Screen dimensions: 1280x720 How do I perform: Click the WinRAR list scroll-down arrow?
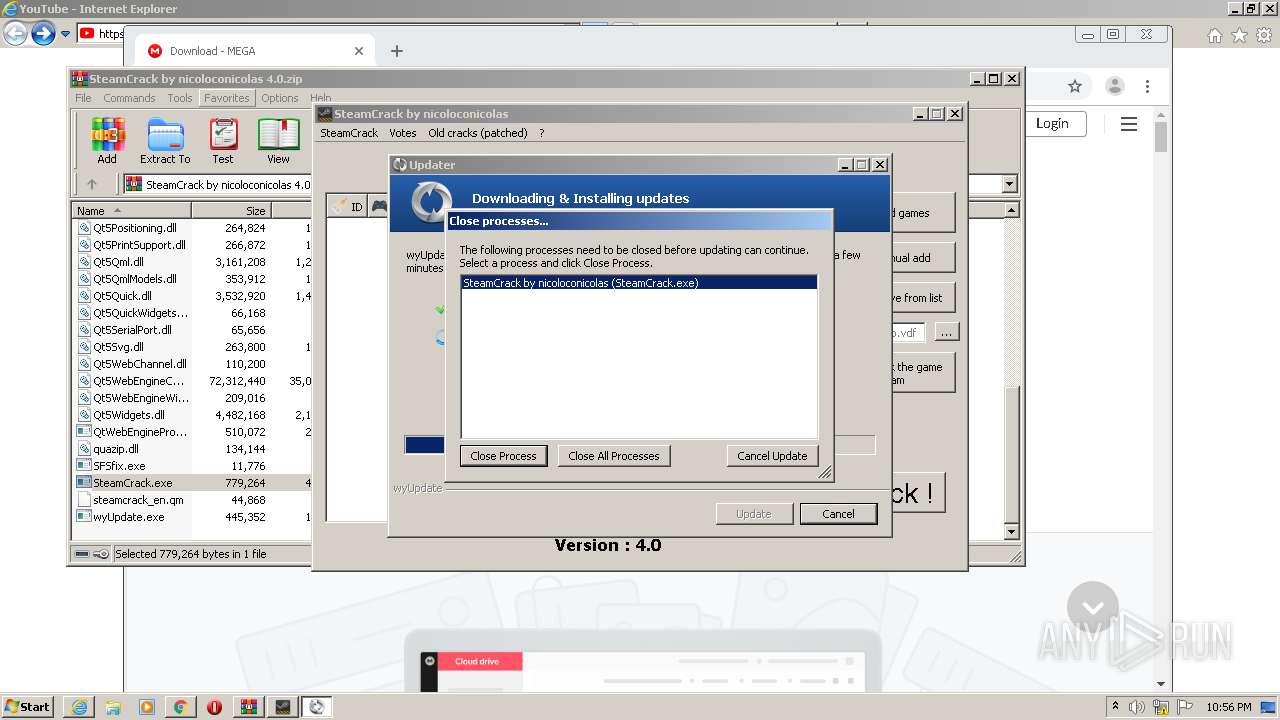(x=1011, y=532)
